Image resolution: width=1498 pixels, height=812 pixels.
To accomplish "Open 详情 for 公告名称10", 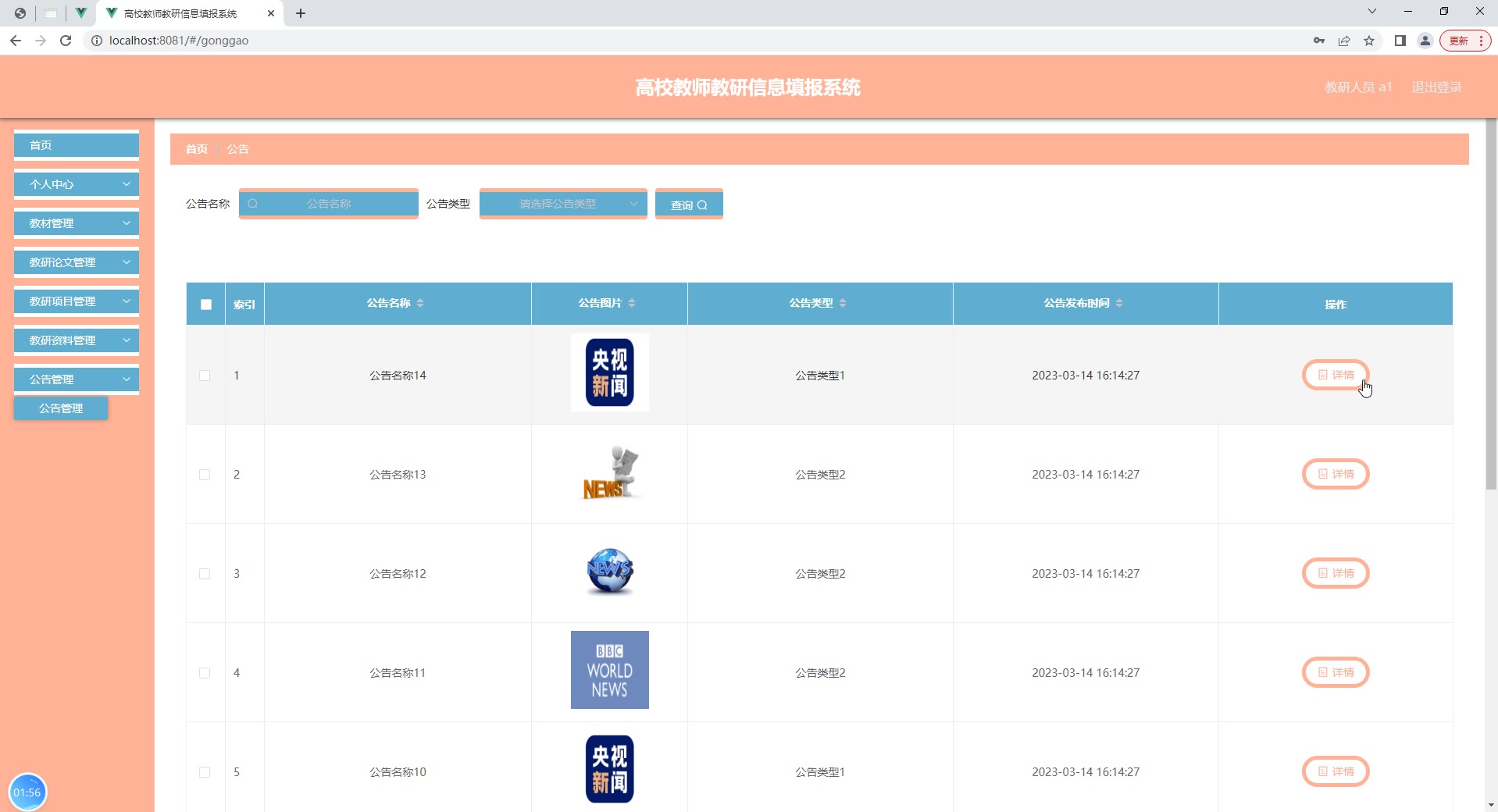I will click(1336, 771).
